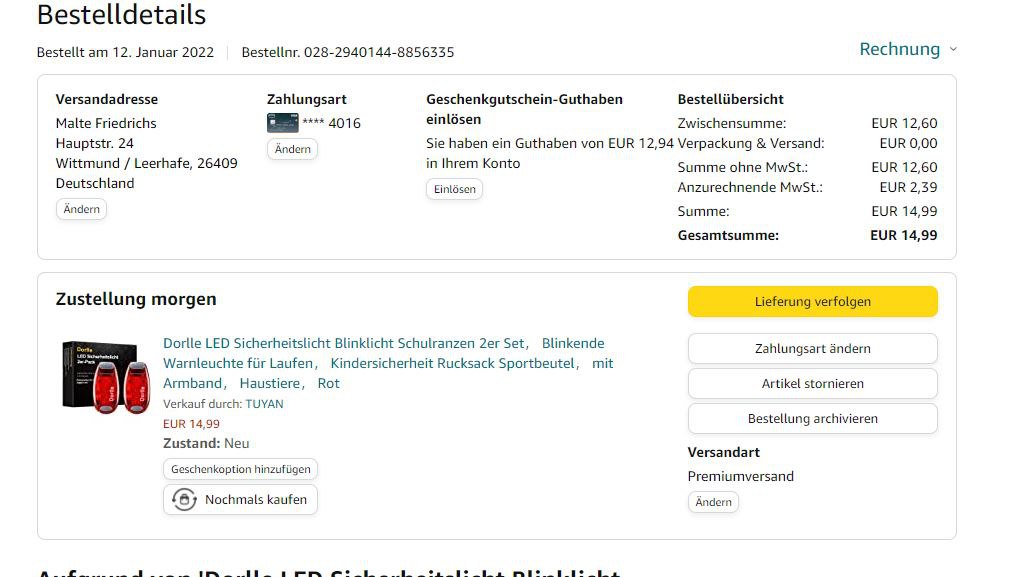Screen dimensions: 1024x577
Task: Archive order with Bestellung archivieren
Action: tap(812, 418)
